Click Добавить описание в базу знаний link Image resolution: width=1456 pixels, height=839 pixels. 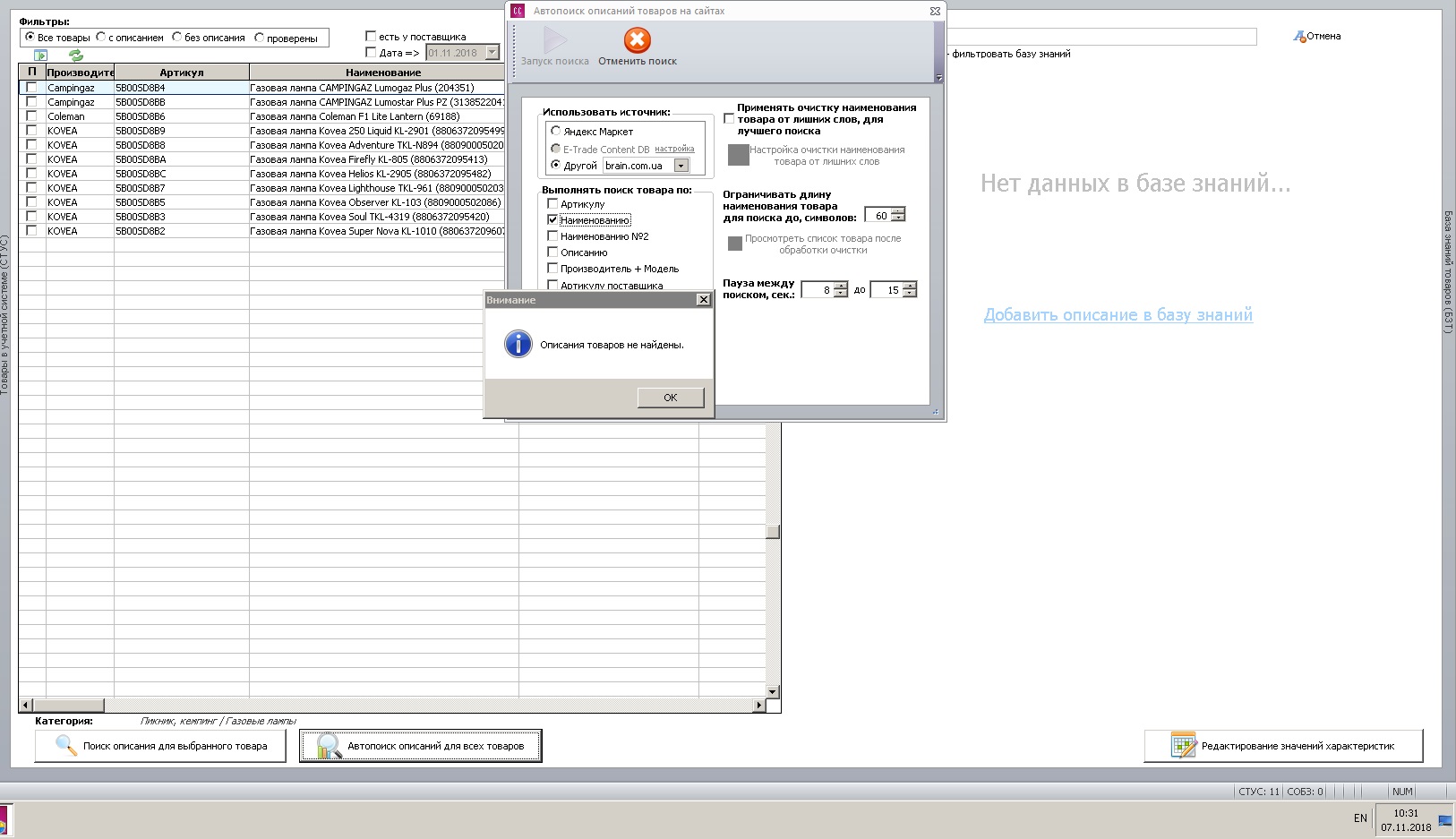(x=1118, y=315)
